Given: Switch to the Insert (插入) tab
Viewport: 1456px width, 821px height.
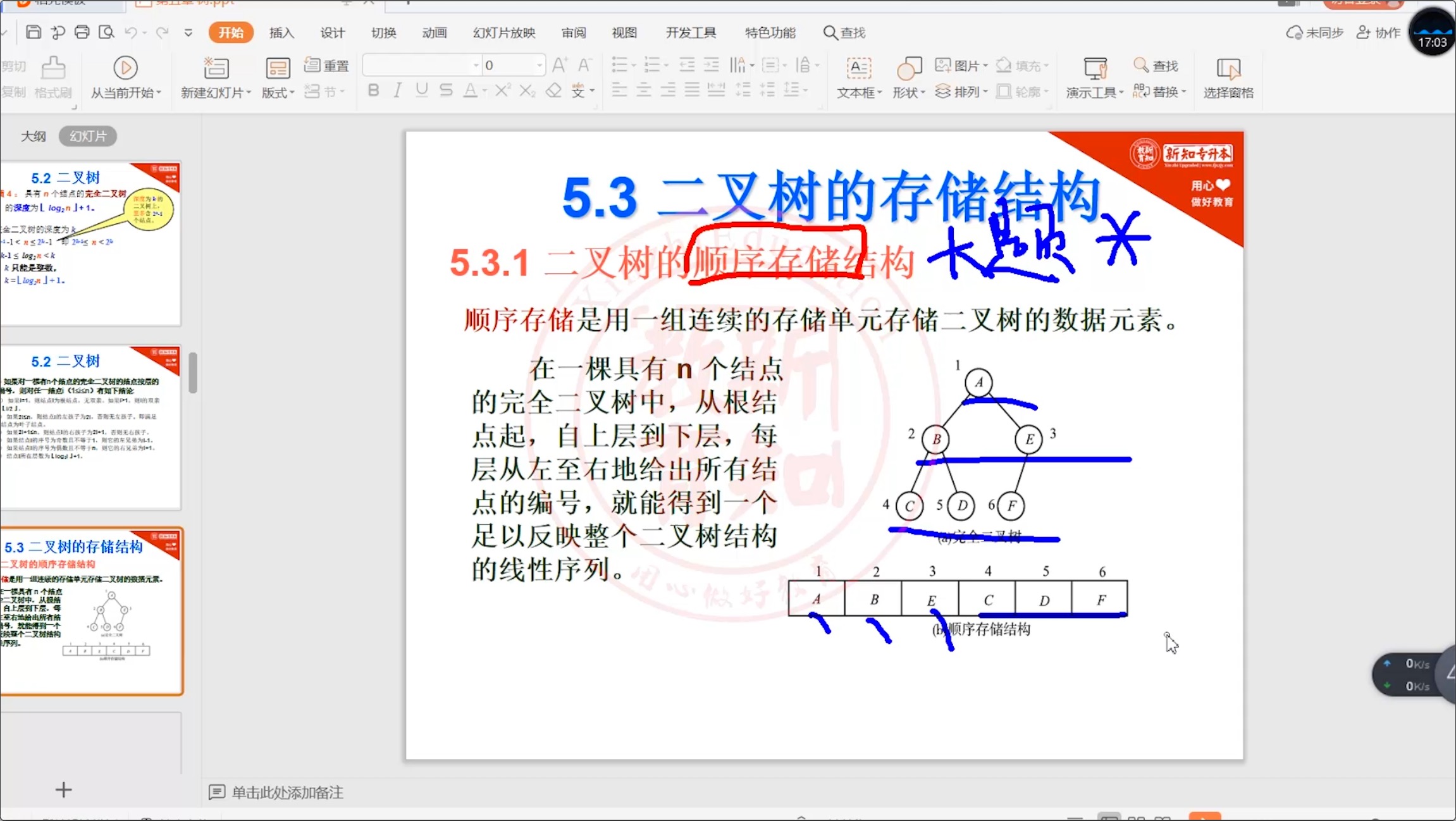Looking at the screenshot, I should tap(281, 33).
